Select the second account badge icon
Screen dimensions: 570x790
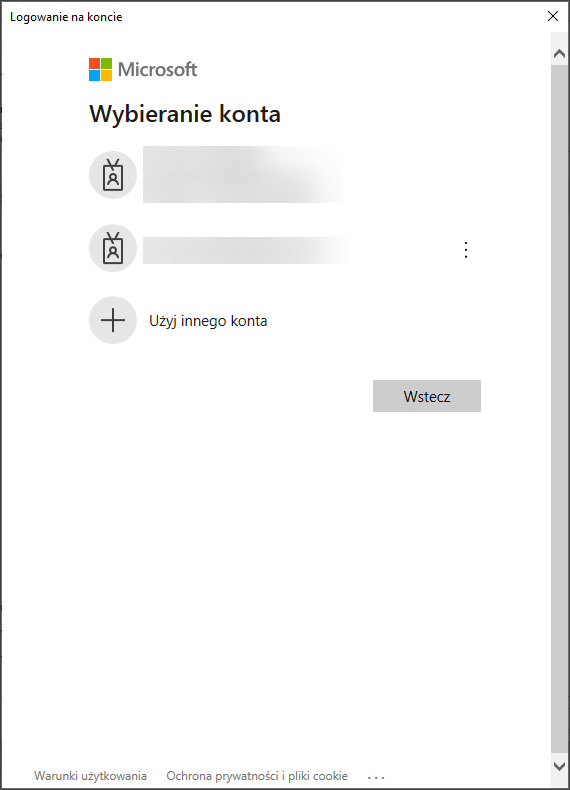point(113,248)
